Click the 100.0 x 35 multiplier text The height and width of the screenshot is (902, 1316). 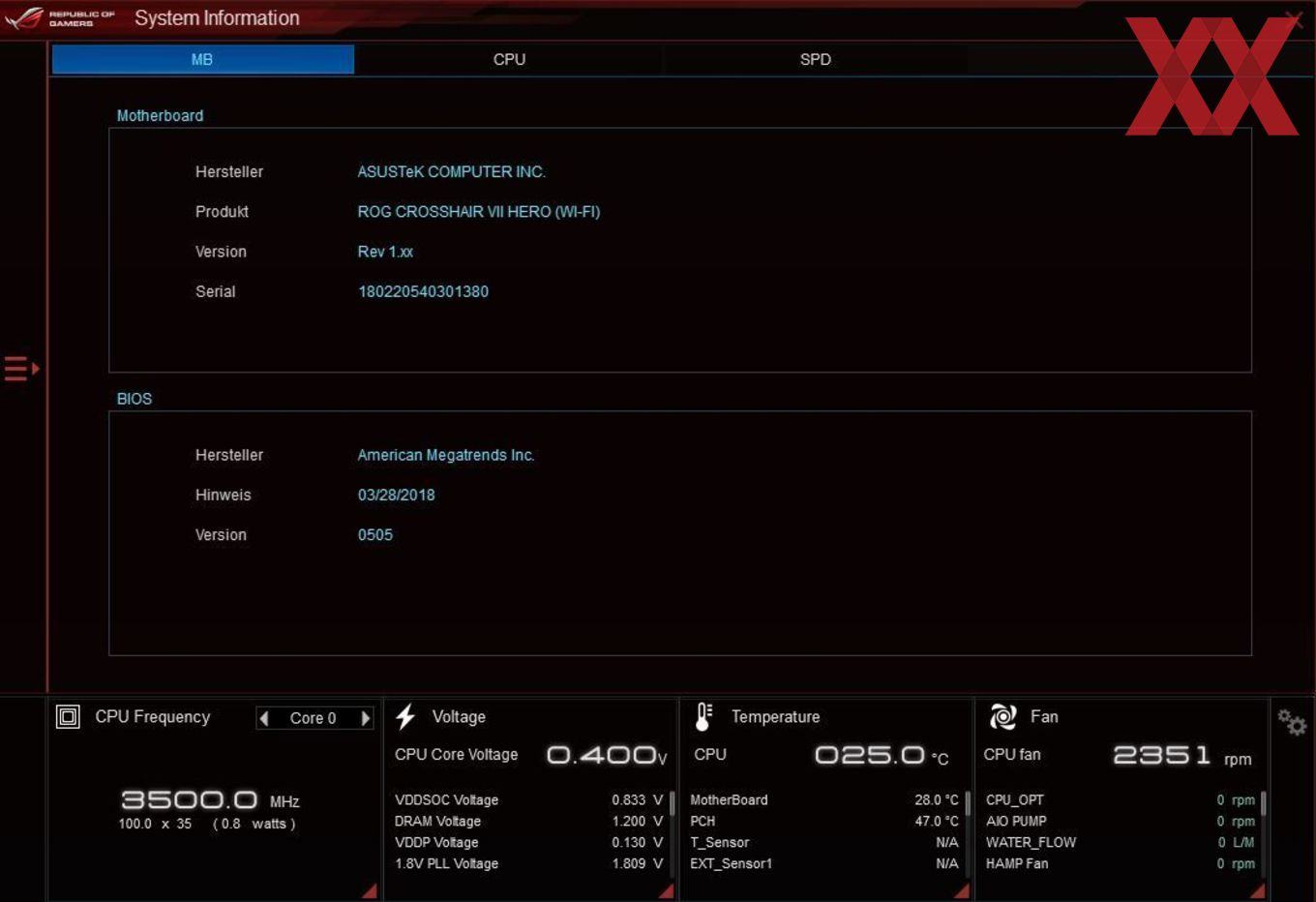(x=155, y=825)
